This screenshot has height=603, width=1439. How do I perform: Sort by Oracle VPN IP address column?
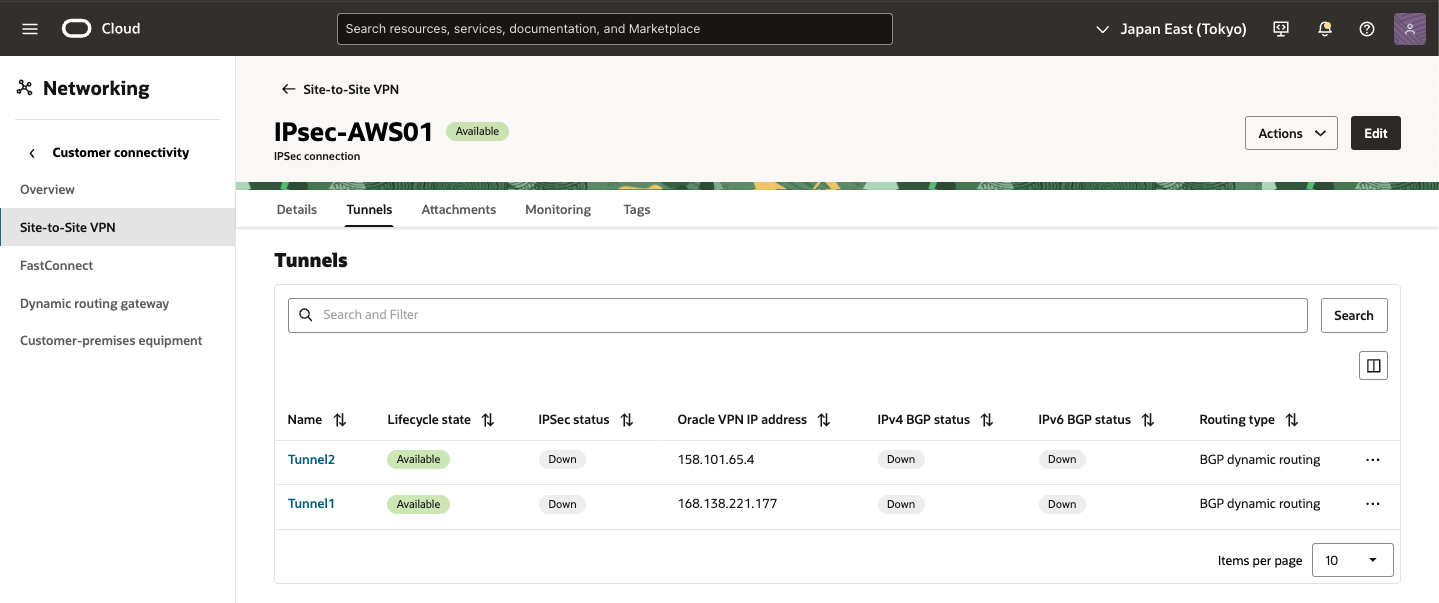click(x=824, y=420)
